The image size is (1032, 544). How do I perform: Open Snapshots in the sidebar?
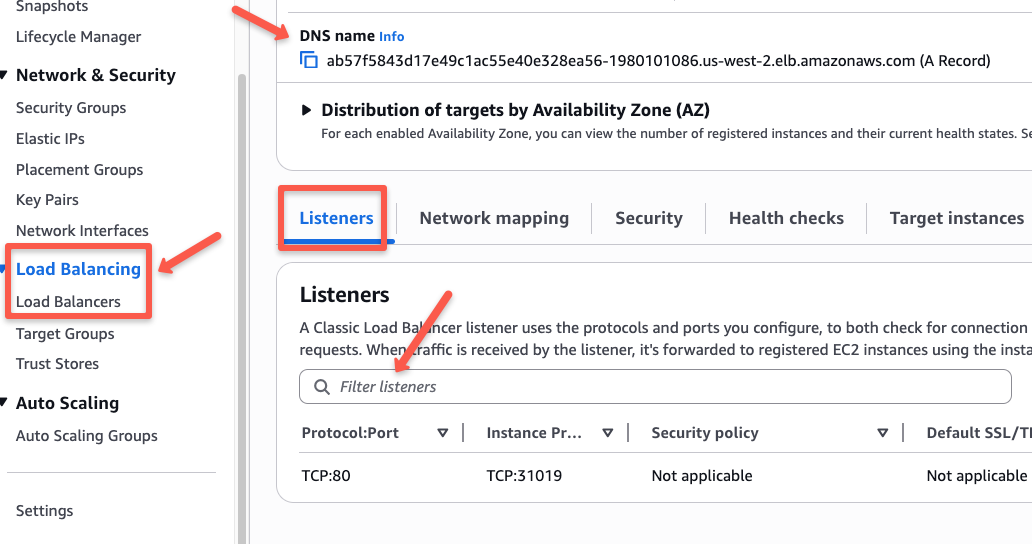pos(52,7)
